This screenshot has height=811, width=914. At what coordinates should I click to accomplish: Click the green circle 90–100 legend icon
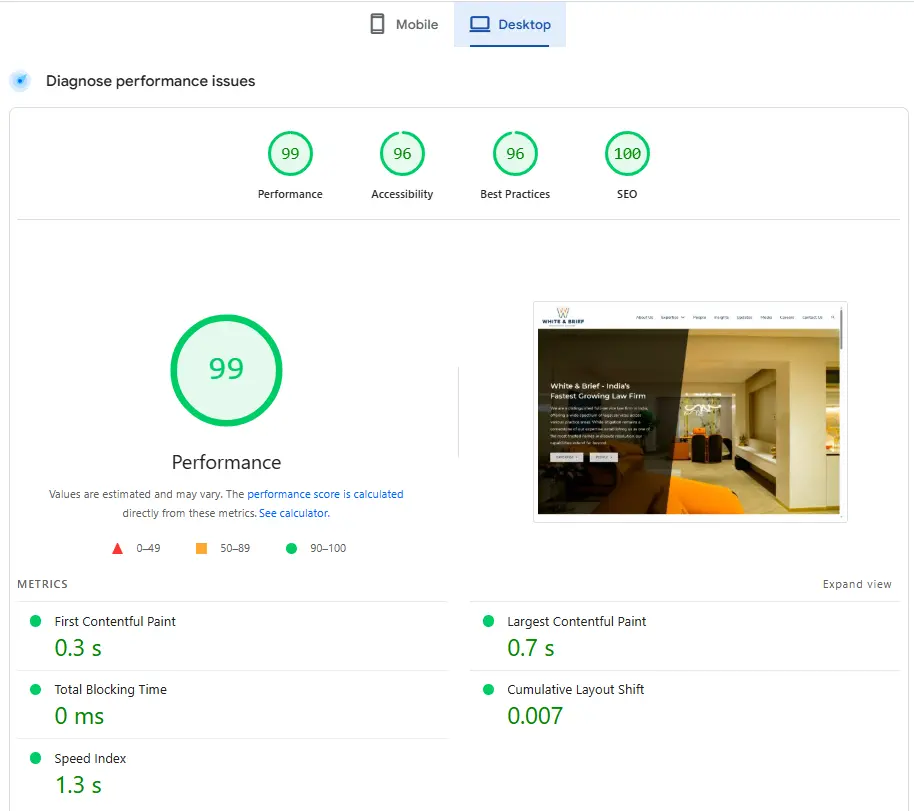(x=291, y=548)
